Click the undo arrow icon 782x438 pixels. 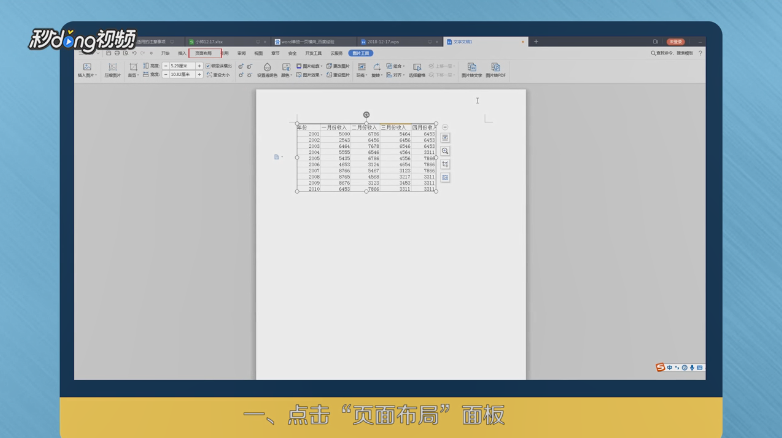click(135, 53)
